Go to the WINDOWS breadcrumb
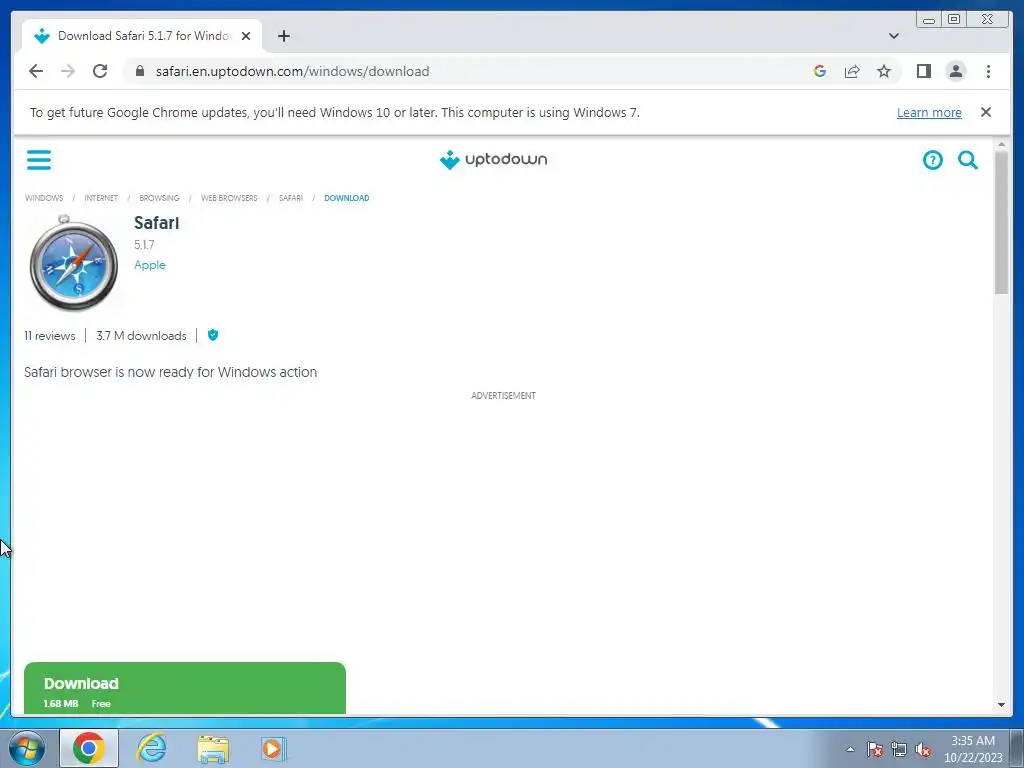The image size is (1024, 768). click(x=44, y=198)
